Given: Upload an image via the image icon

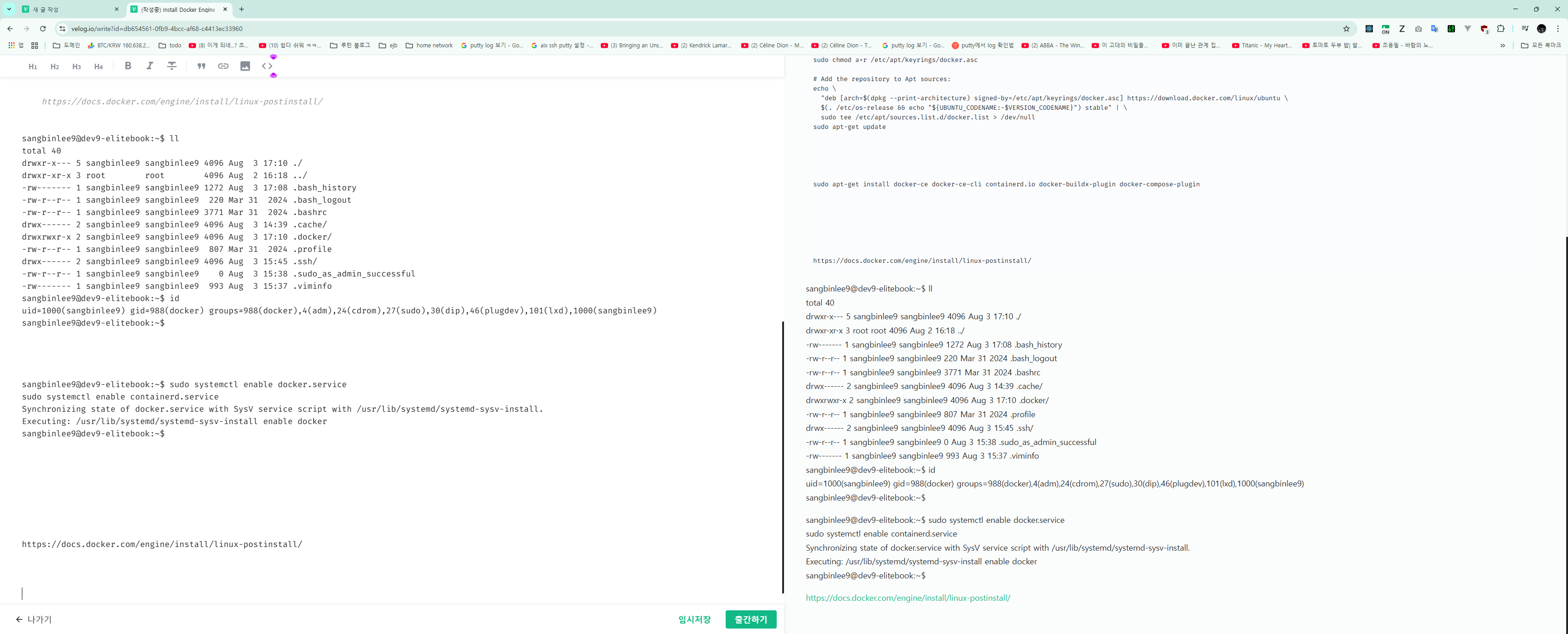Looking at the screenshot, I should point(245,66).
